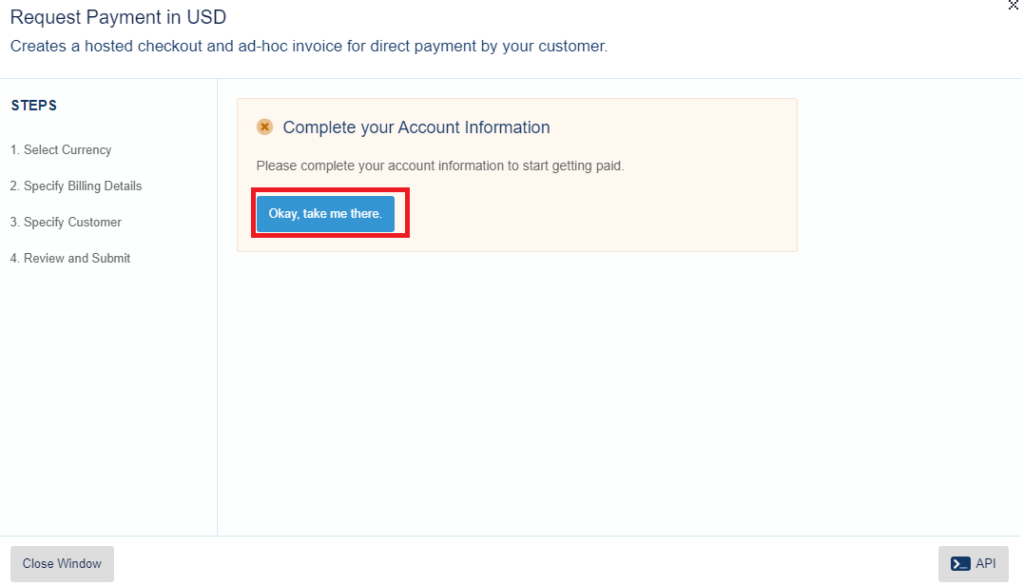Click the Close Window button
This screenshot has height=586, width=1024.
coord(62,564)
